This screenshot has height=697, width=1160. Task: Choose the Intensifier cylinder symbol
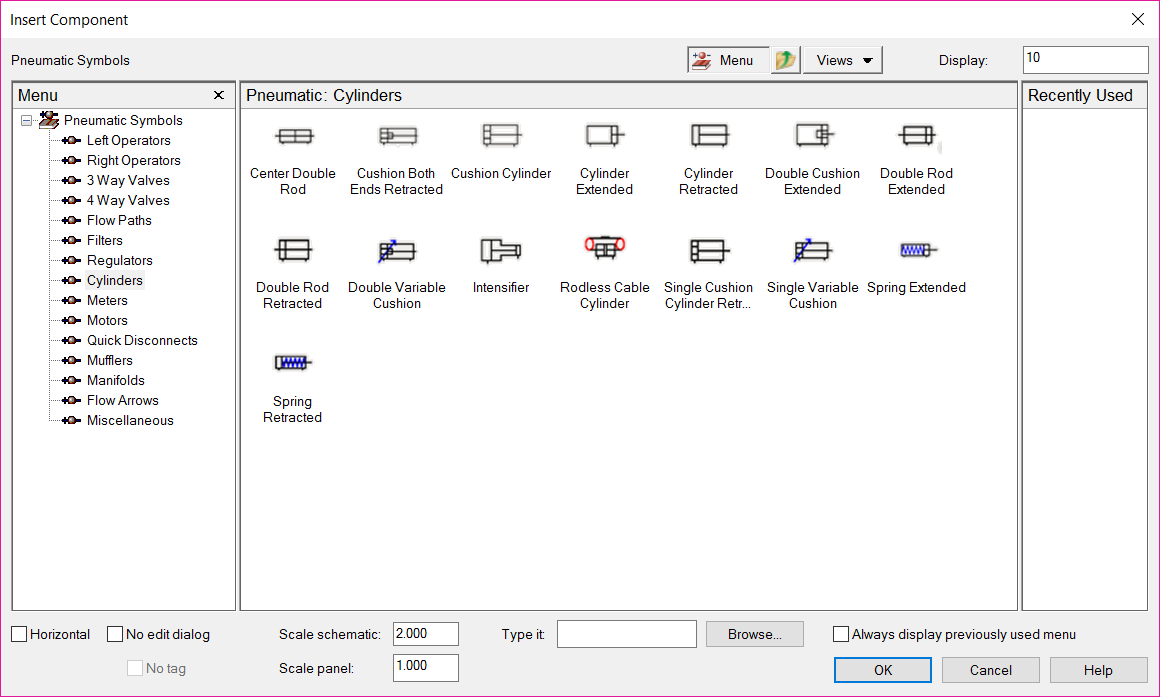click(x=500, y=250)
